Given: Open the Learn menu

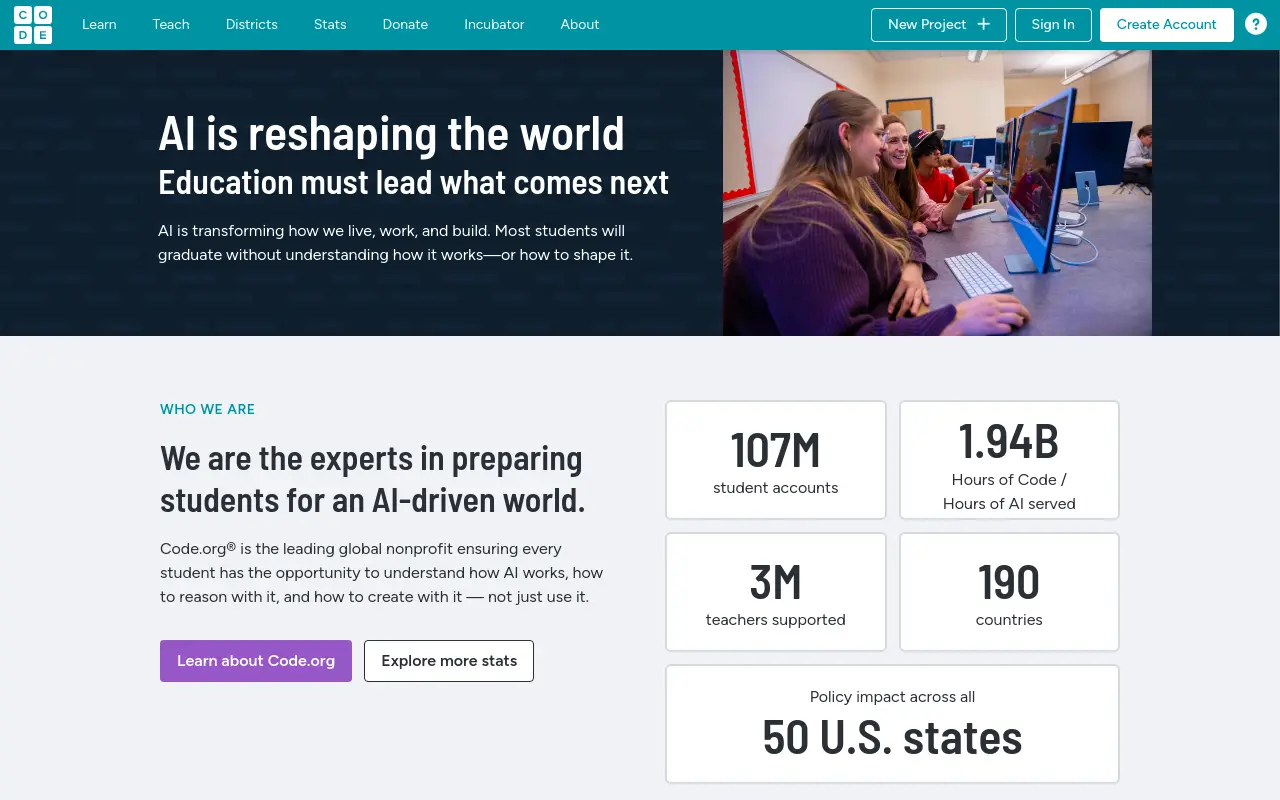Looking at the screenshot, I should 99,24.
